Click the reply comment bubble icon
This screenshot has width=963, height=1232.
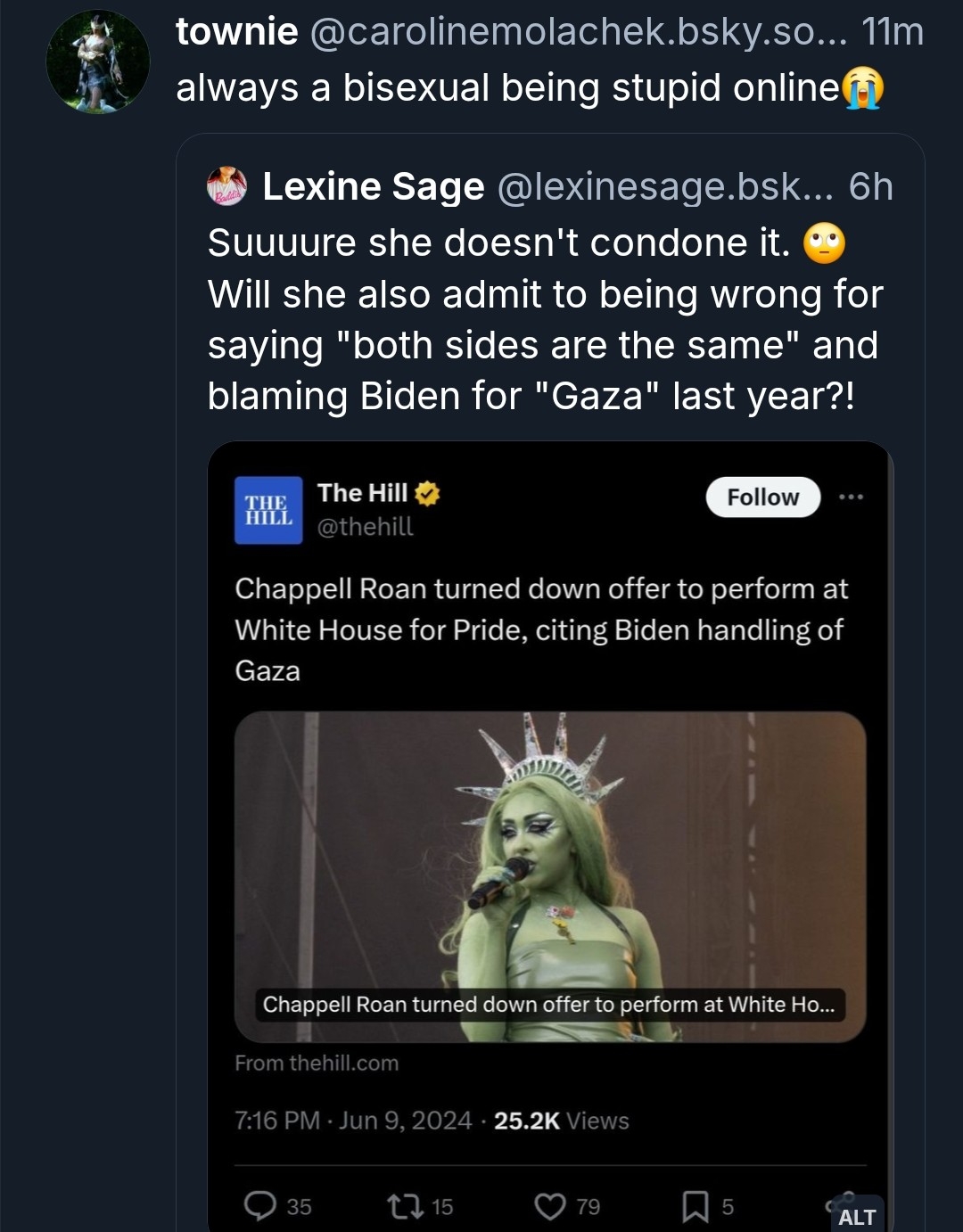tap(260, 1205)
